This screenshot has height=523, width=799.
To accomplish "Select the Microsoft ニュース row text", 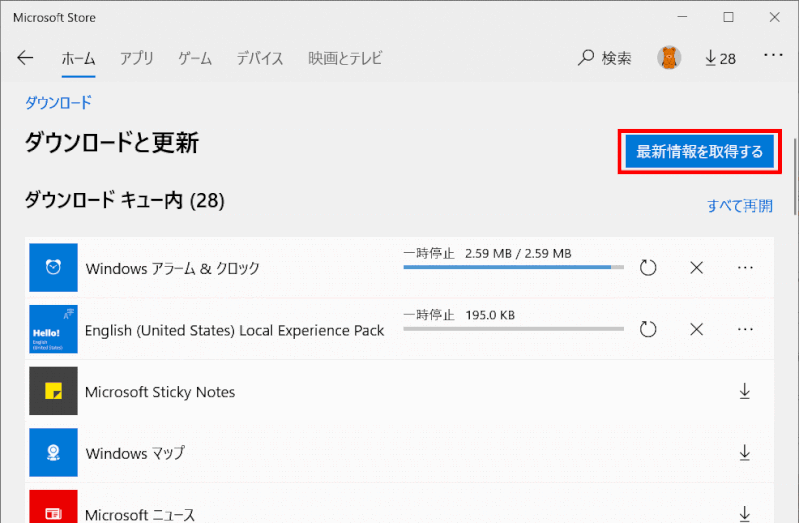I will pos(140,514).
